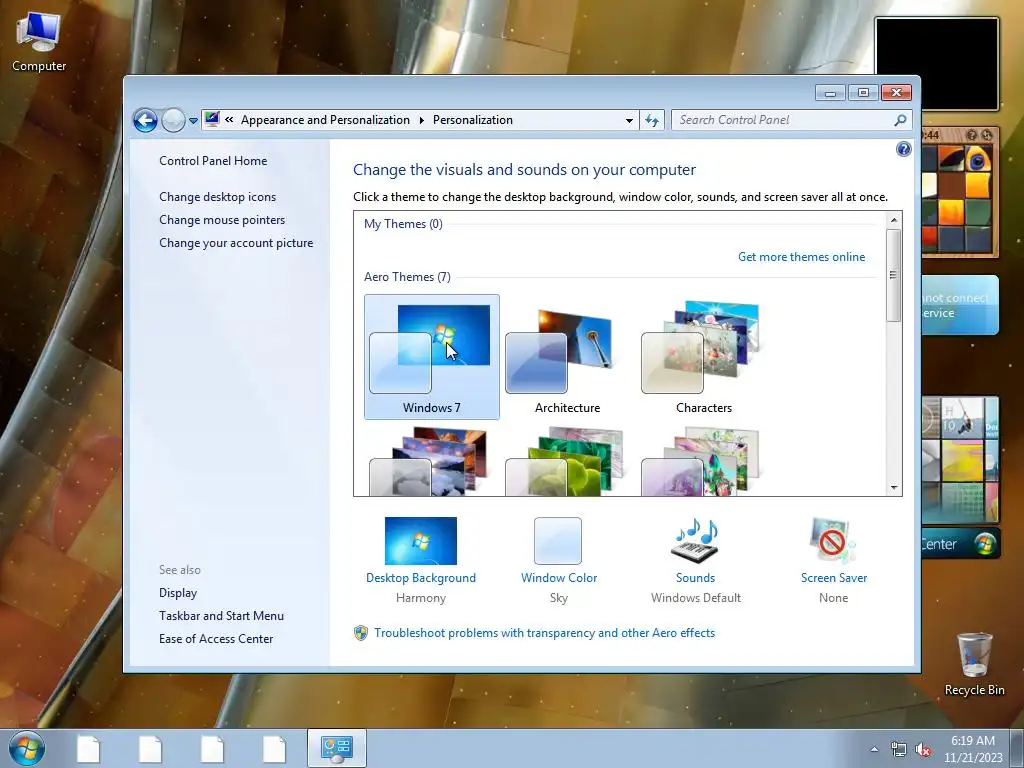Open Window Color icon

click(558, 541)
